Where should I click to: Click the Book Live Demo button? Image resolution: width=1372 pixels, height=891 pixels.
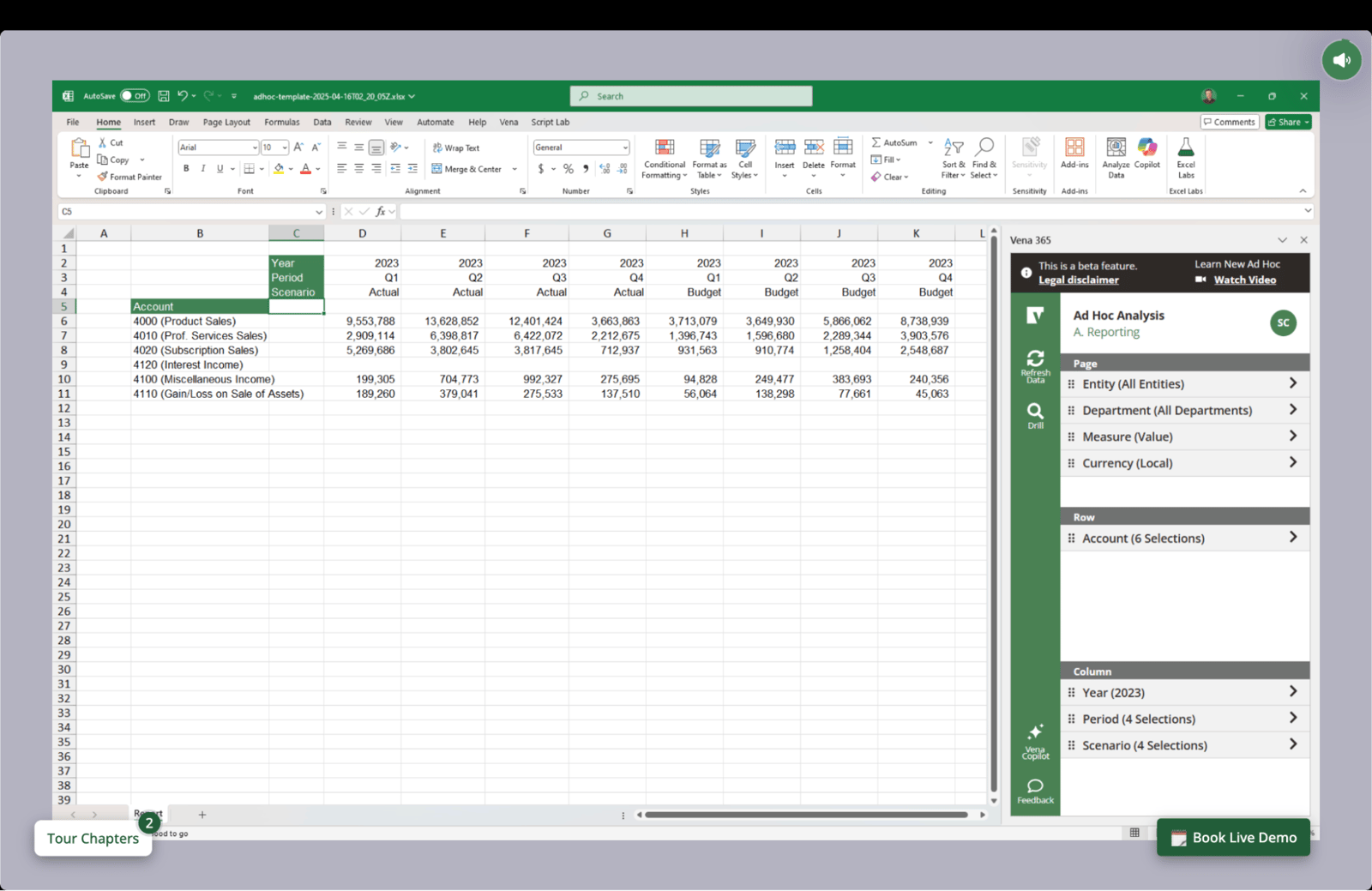click(1233, 837)
